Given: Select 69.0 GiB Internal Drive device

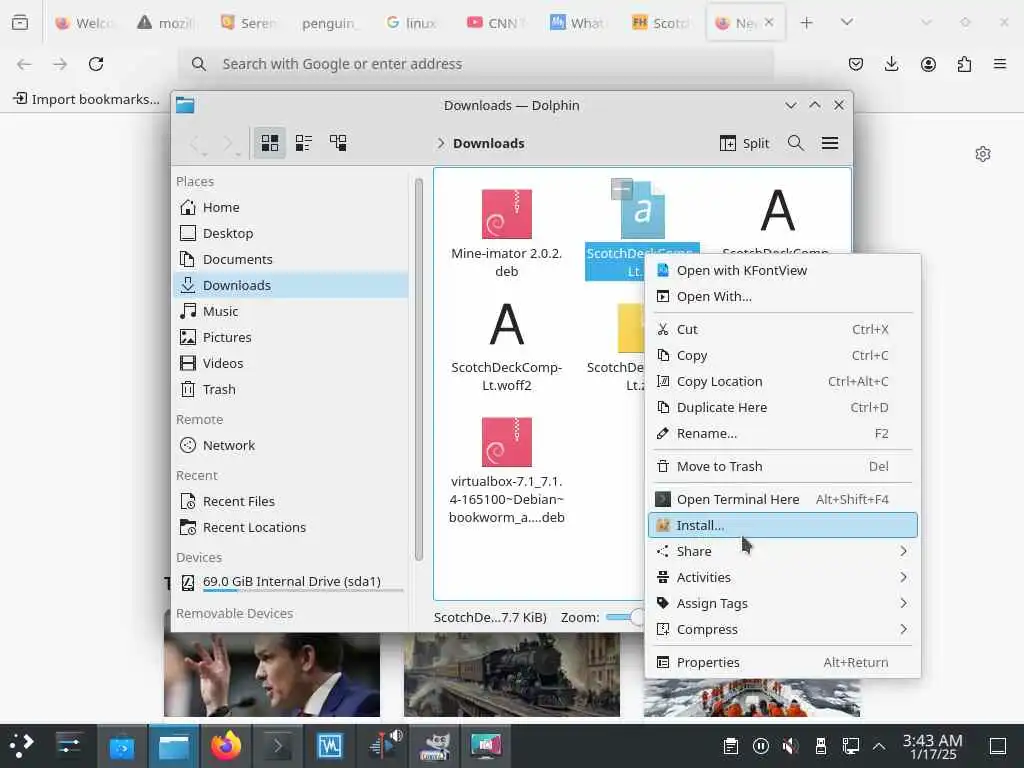Looking at the screenshot, I should pyautogui.click(x=291, y=582).
